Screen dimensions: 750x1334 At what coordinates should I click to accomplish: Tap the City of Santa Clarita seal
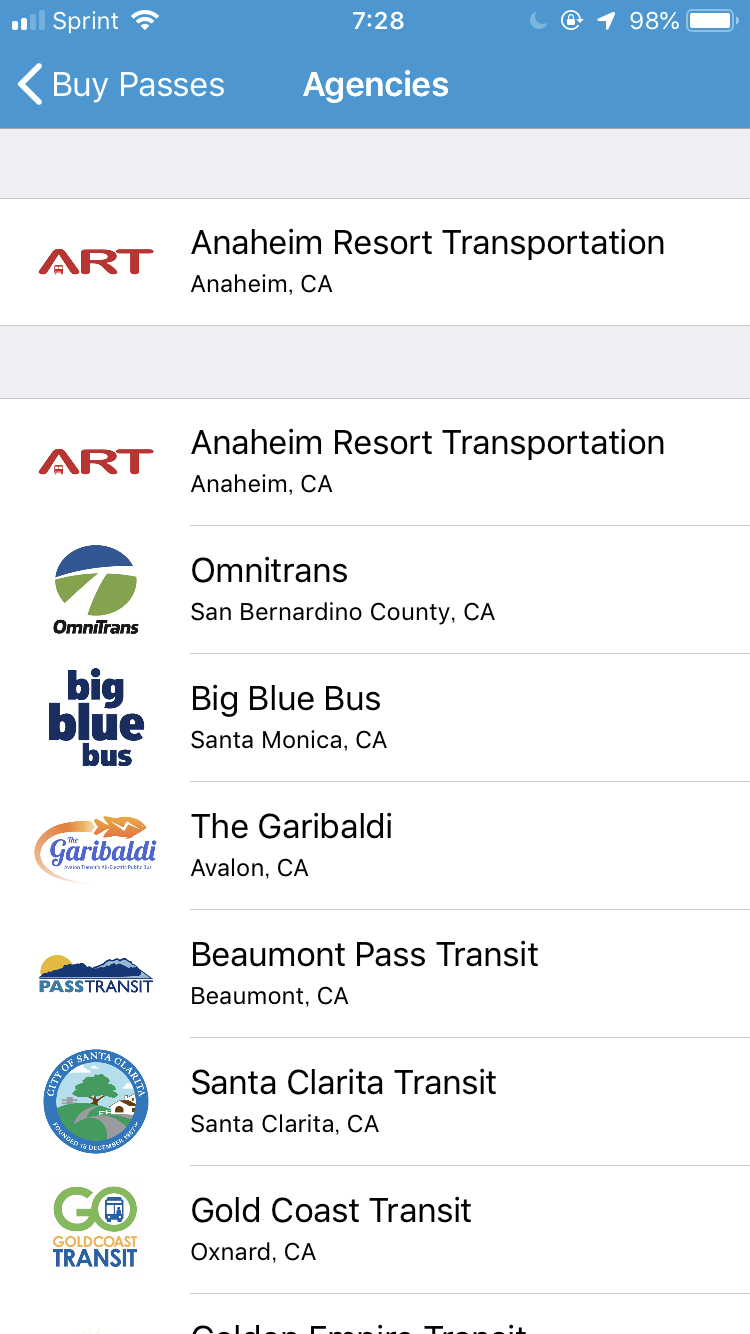[96, 1102]
